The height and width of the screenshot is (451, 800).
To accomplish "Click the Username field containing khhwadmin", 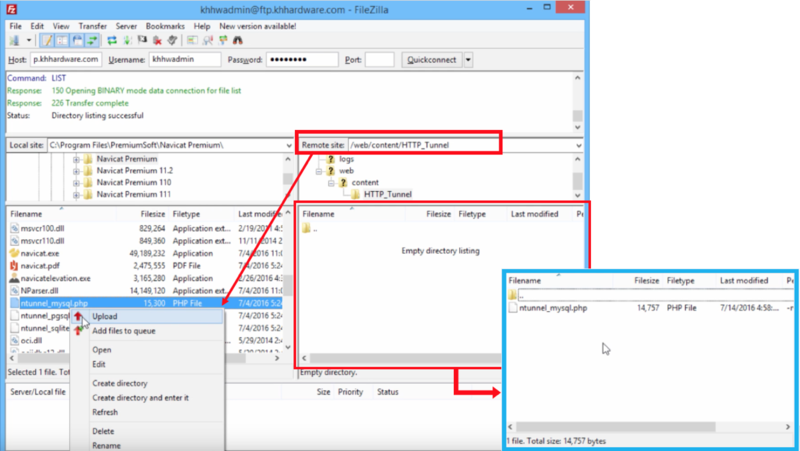I will point(185,60).
